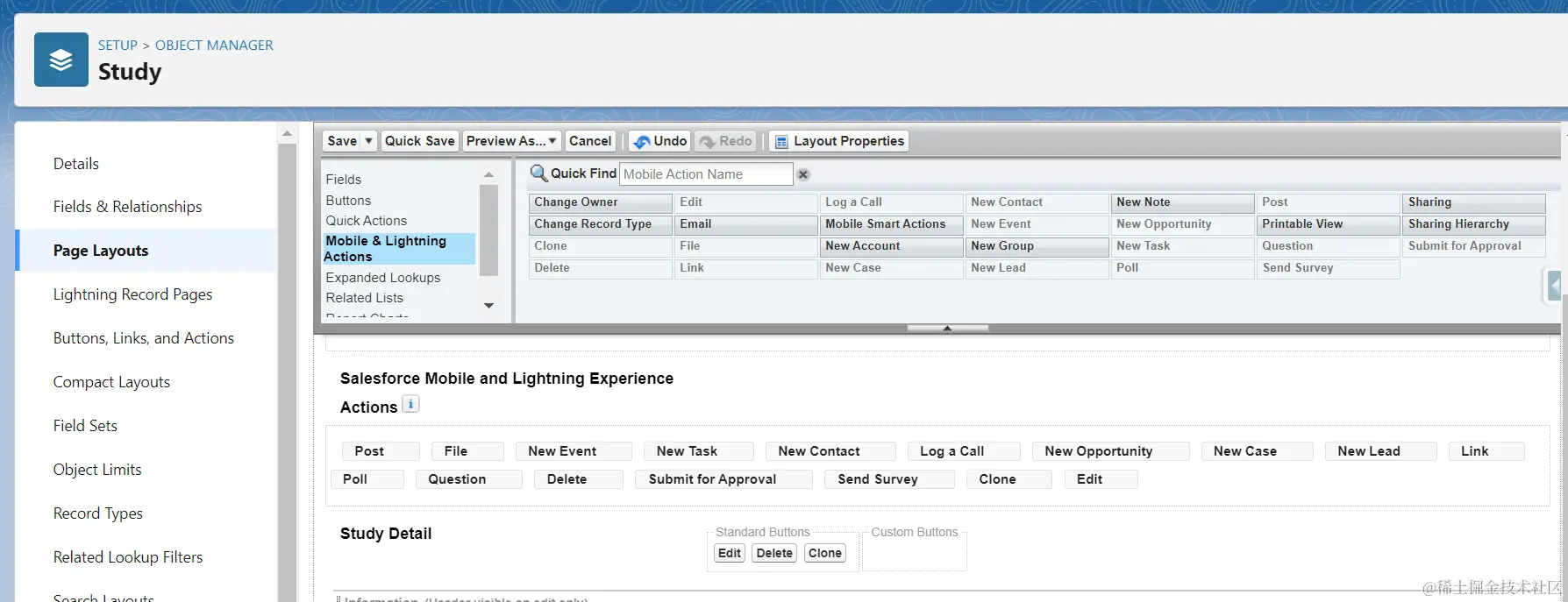Click New Lead in Actions section
The image size is (1568, 602).
tap(1380, 451)
